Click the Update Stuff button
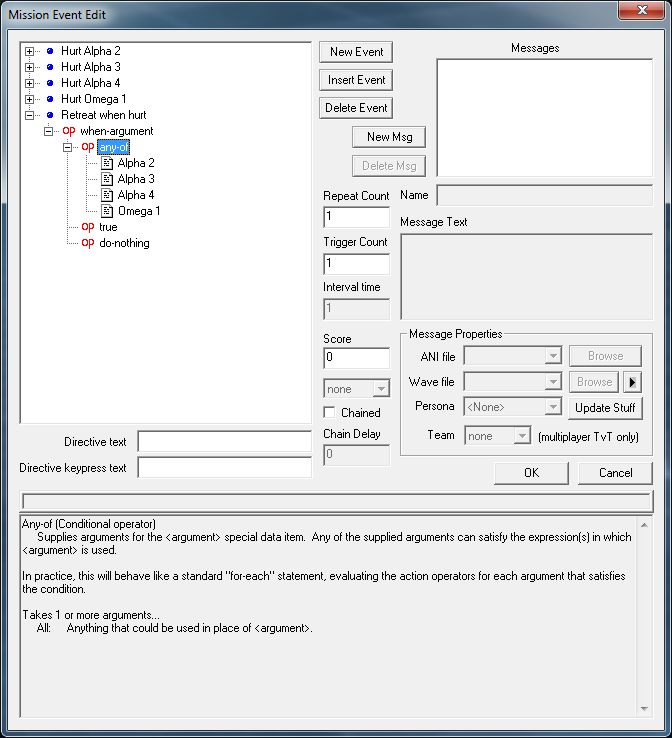 [x=606, y=407]
